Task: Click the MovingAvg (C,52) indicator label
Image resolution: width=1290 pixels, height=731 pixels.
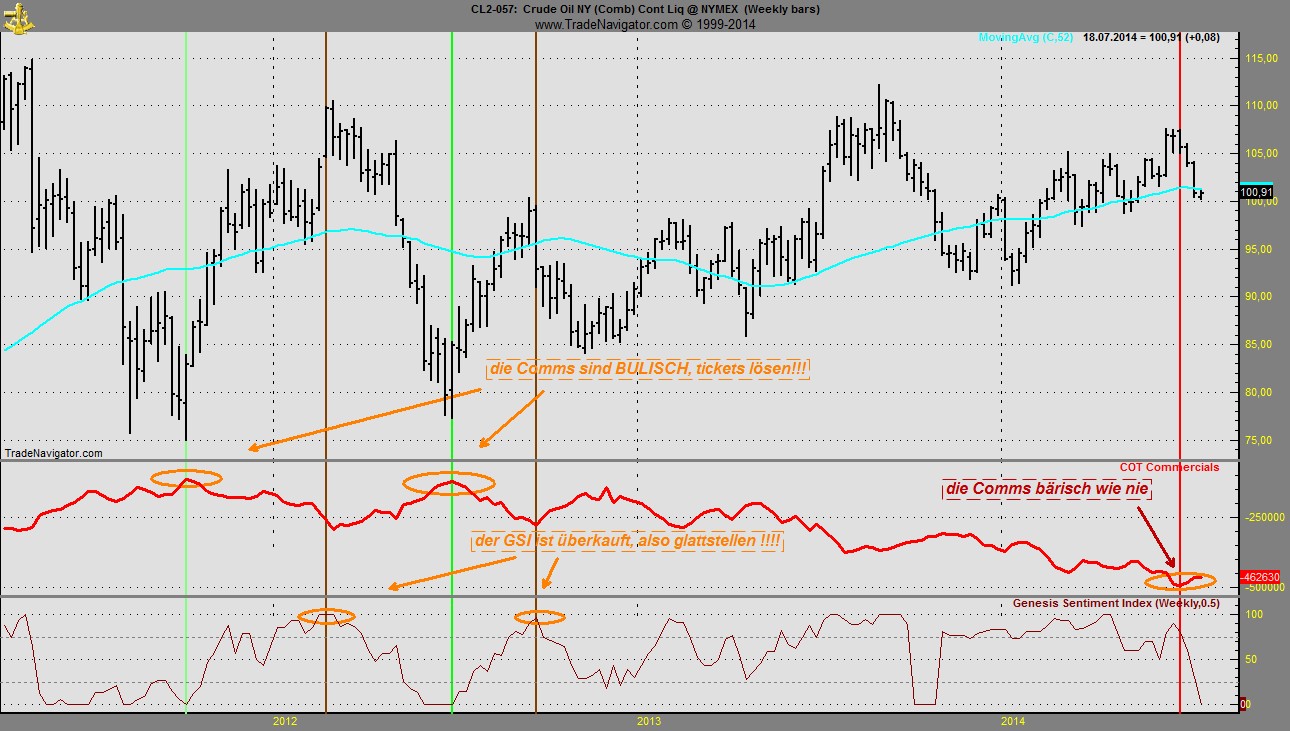Action: pos(1024,38)
